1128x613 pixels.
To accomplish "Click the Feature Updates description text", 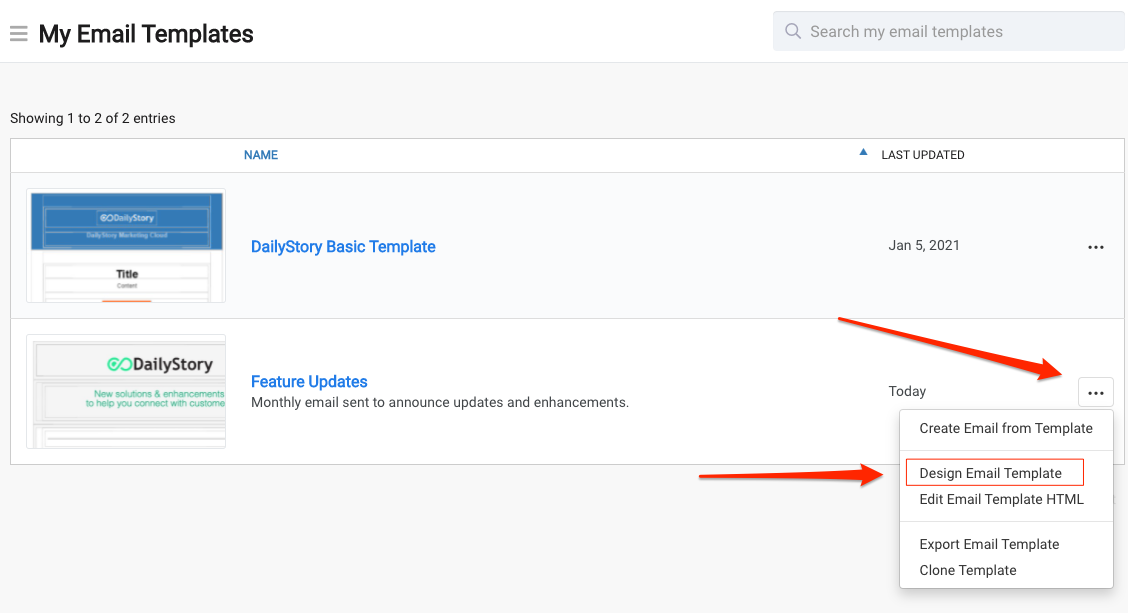I will [x=440, y=402].
